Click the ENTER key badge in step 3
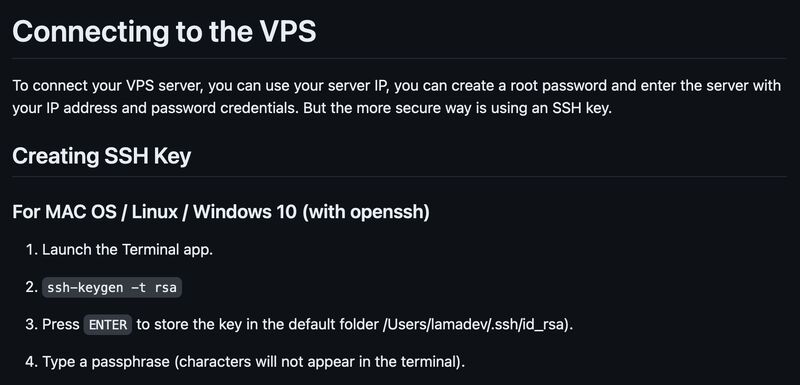Viewport: 800px width, 385px height. point(108,325)
